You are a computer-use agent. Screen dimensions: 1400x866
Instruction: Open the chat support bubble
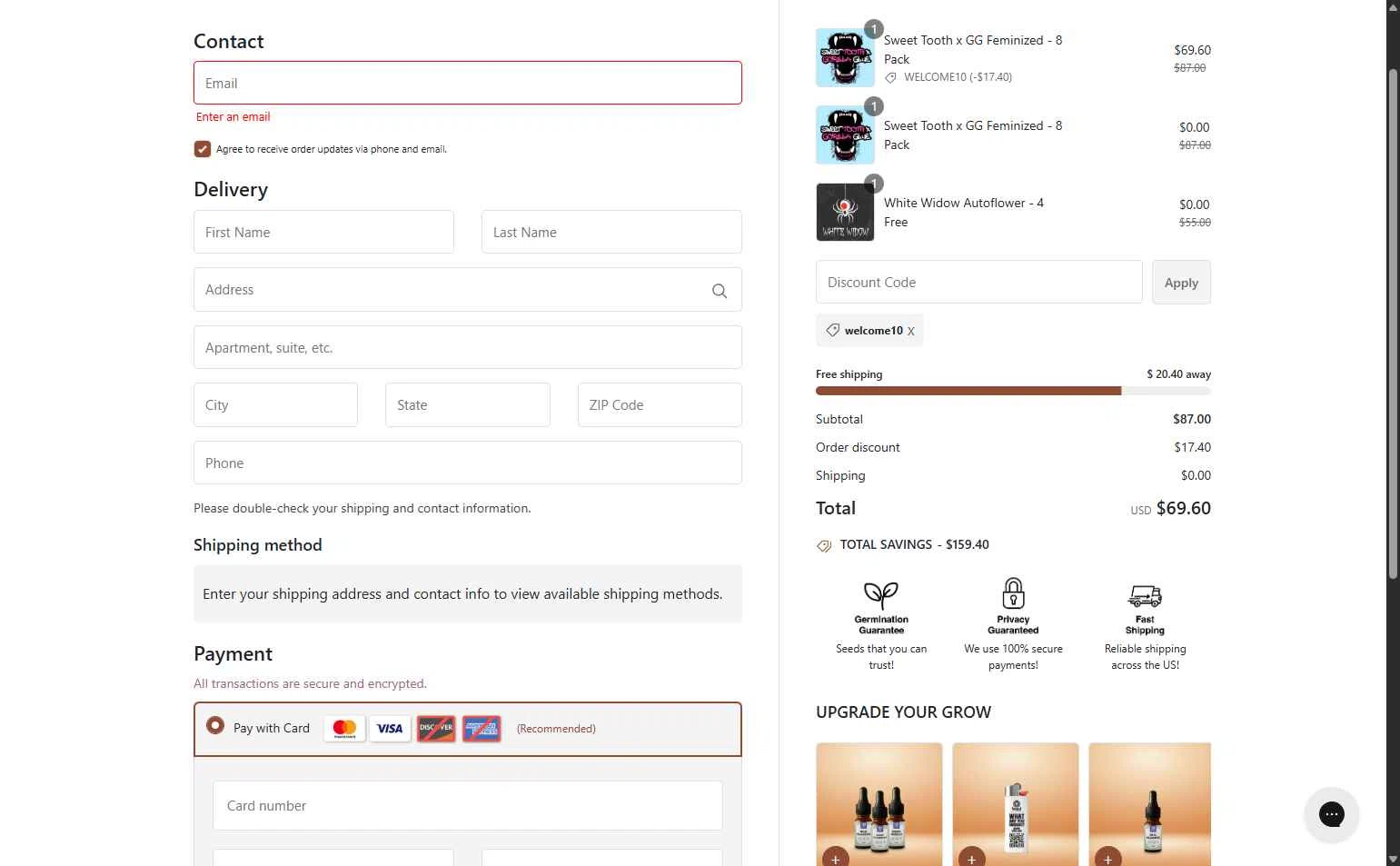click(1332, 814)
